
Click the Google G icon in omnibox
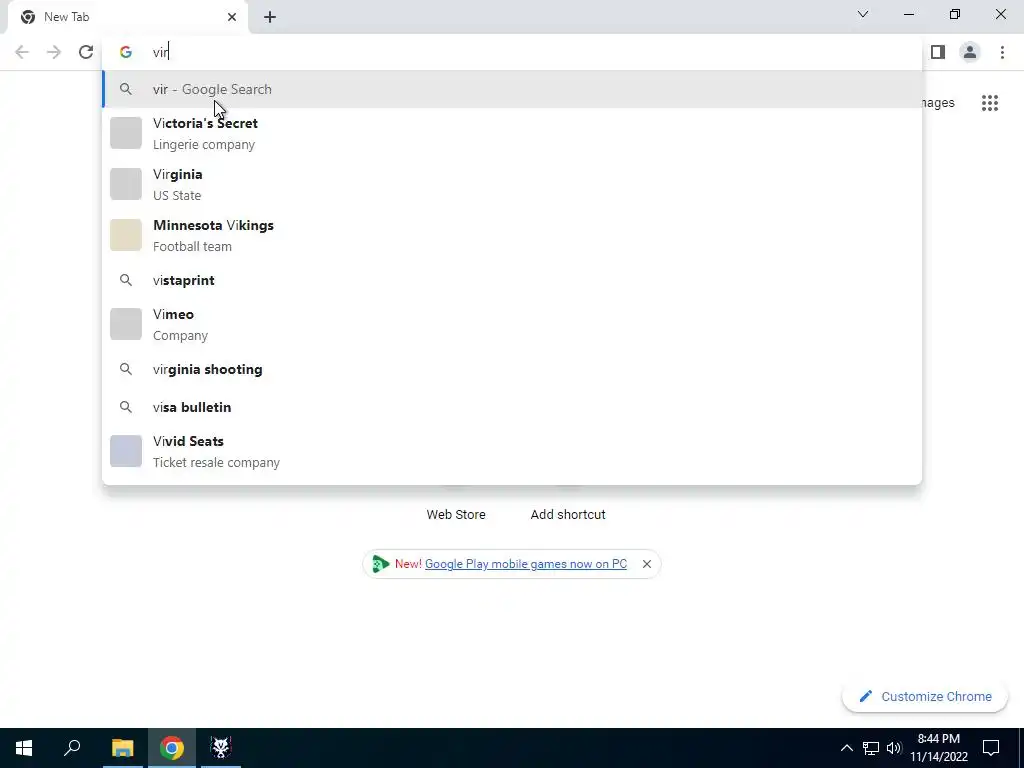[x=126, y=52]
